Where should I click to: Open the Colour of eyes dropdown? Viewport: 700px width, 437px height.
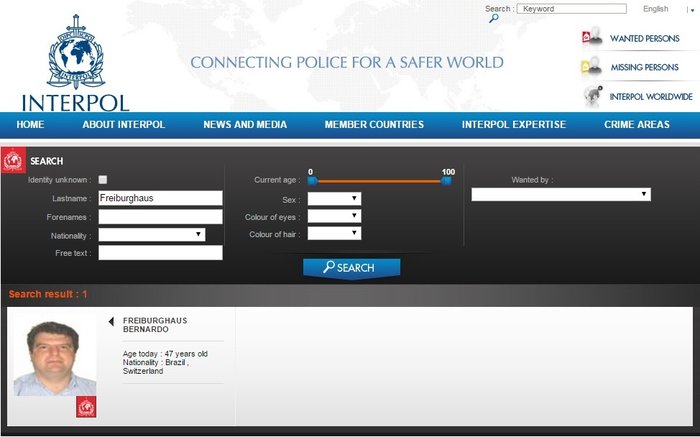coord(334,216)
